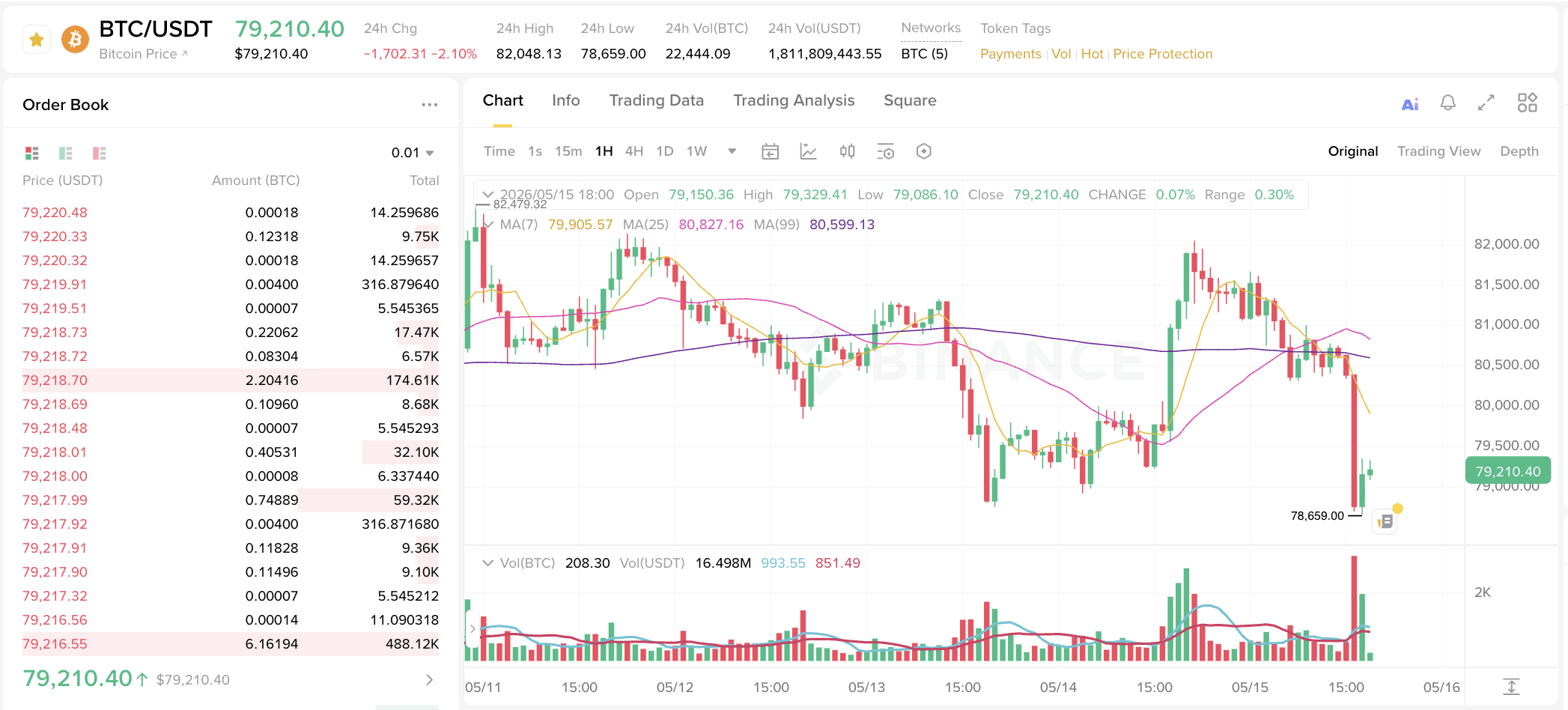This screenshot has height=710, width=1568.
Task: Switch to Trading Data tab
Action: pyautogui.click(x=656, y=100)
